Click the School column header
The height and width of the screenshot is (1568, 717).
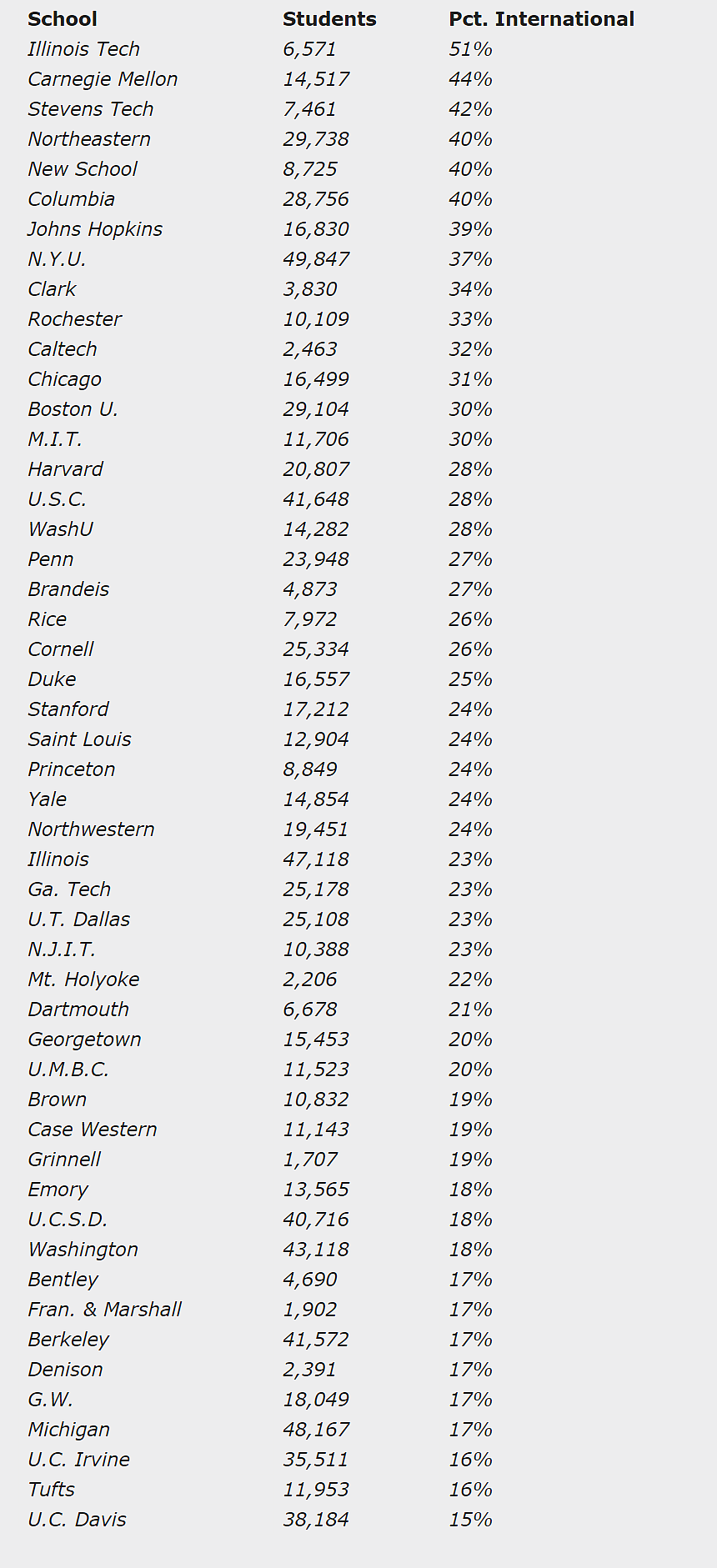[63, 19]
